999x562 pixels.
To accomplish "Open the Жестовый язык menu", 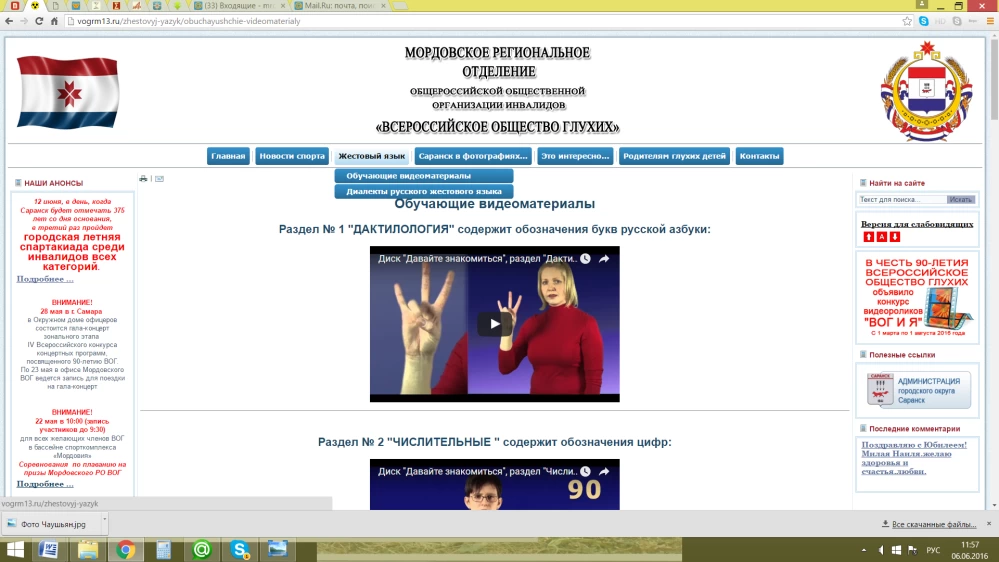I will tap(371, 156).
